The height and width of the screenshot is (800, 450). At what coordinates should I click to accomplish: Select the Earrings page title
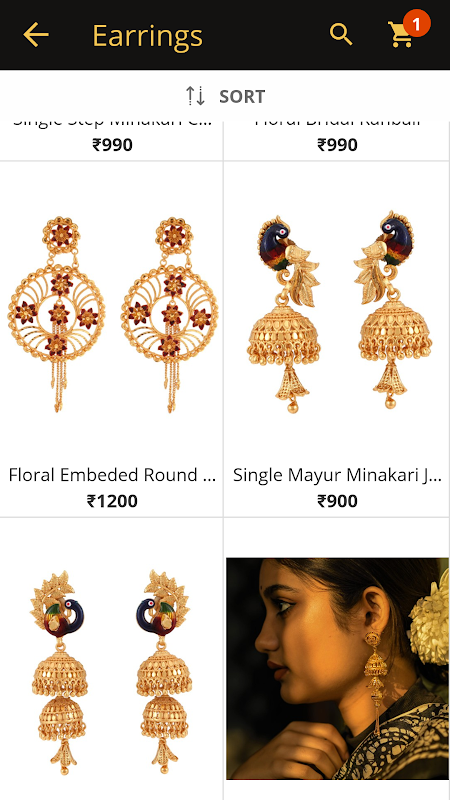147,36
